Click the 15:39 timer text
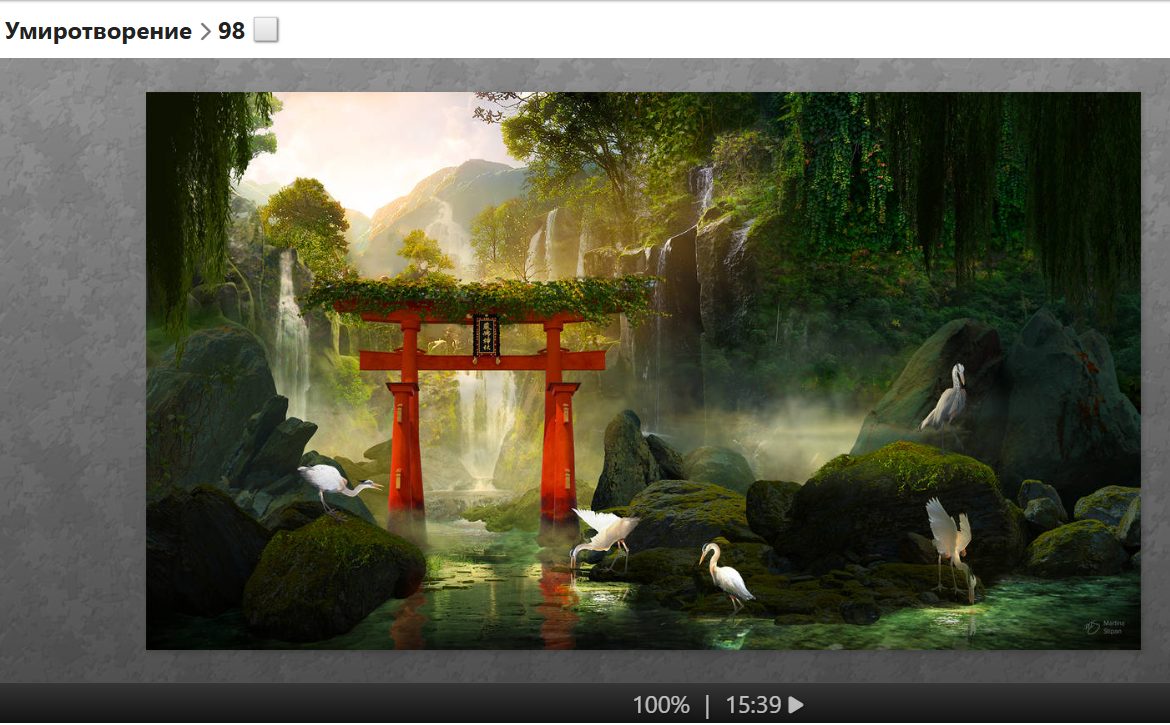 pos(752,705)
